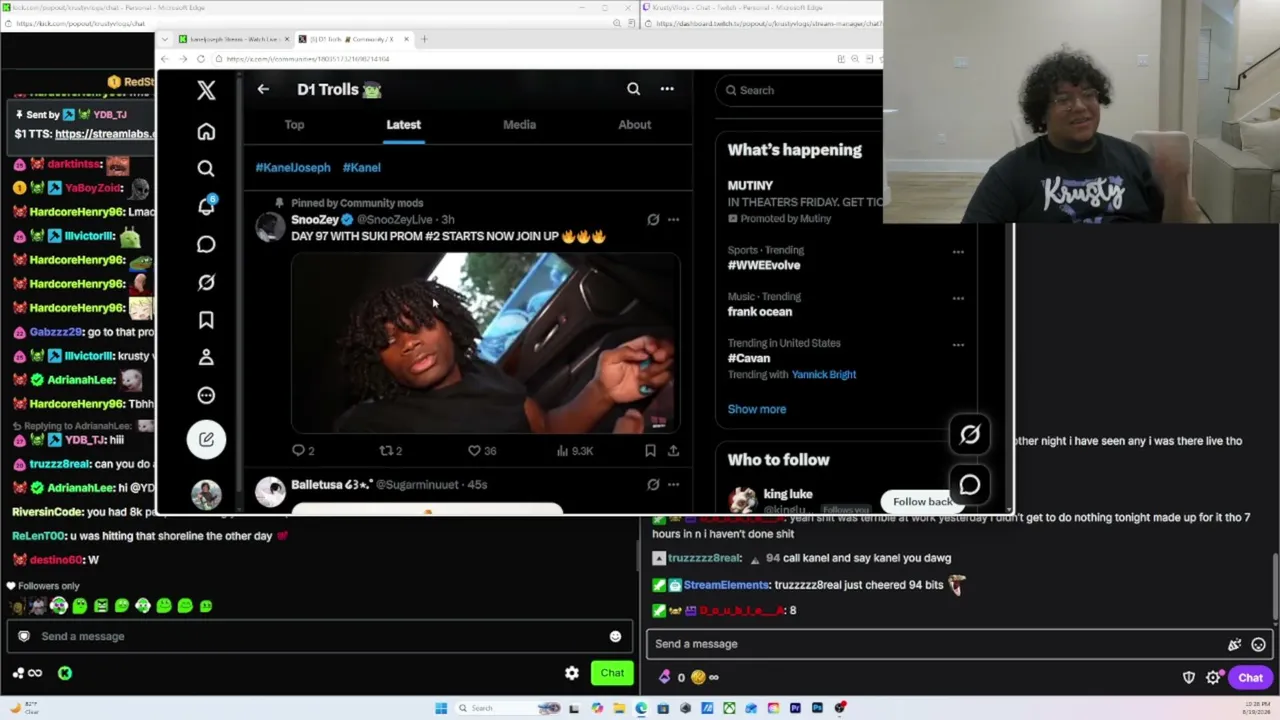Switch to Latest tab
1280x720 pixels.
[x=404, y=125]
